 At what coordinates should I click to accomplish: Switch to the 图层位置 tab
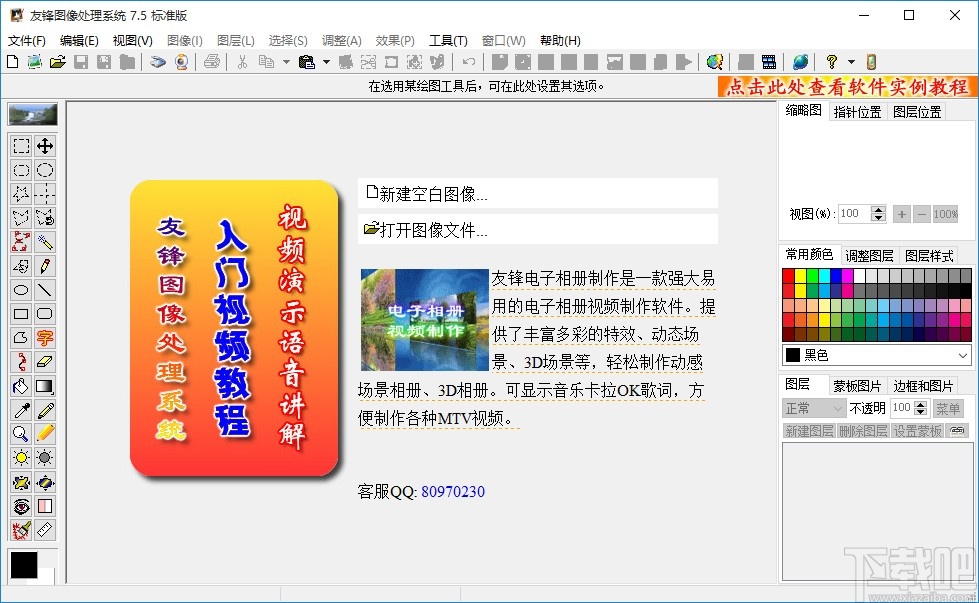pyautogui.click(x=917, y=112)
